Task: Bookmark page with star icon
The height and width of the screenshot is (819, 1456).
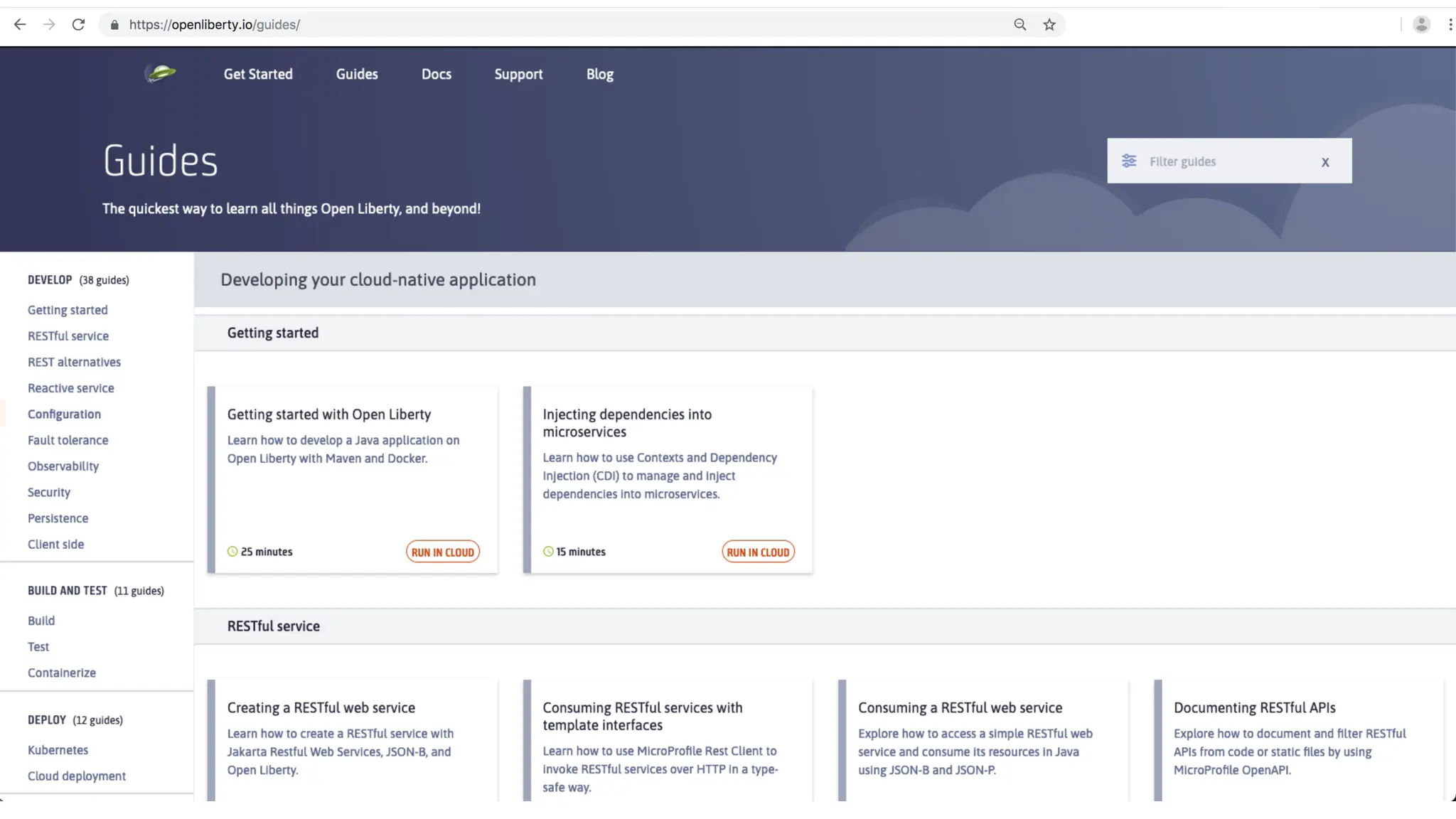Action: [1049, 25]
